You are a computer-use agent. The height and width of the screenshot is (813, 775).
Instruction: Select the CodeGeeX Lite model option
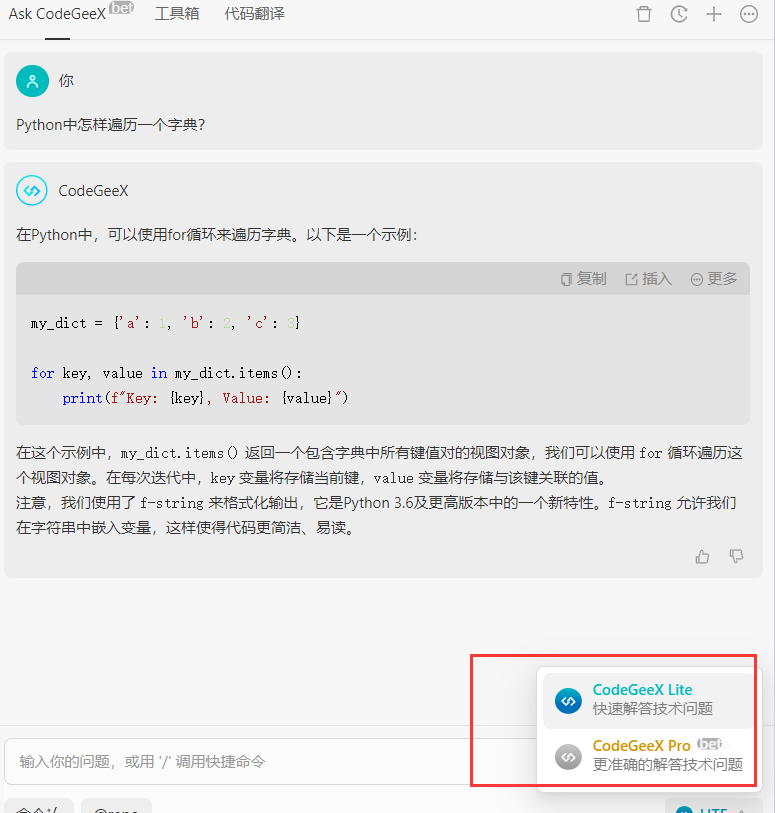[648, 700]
